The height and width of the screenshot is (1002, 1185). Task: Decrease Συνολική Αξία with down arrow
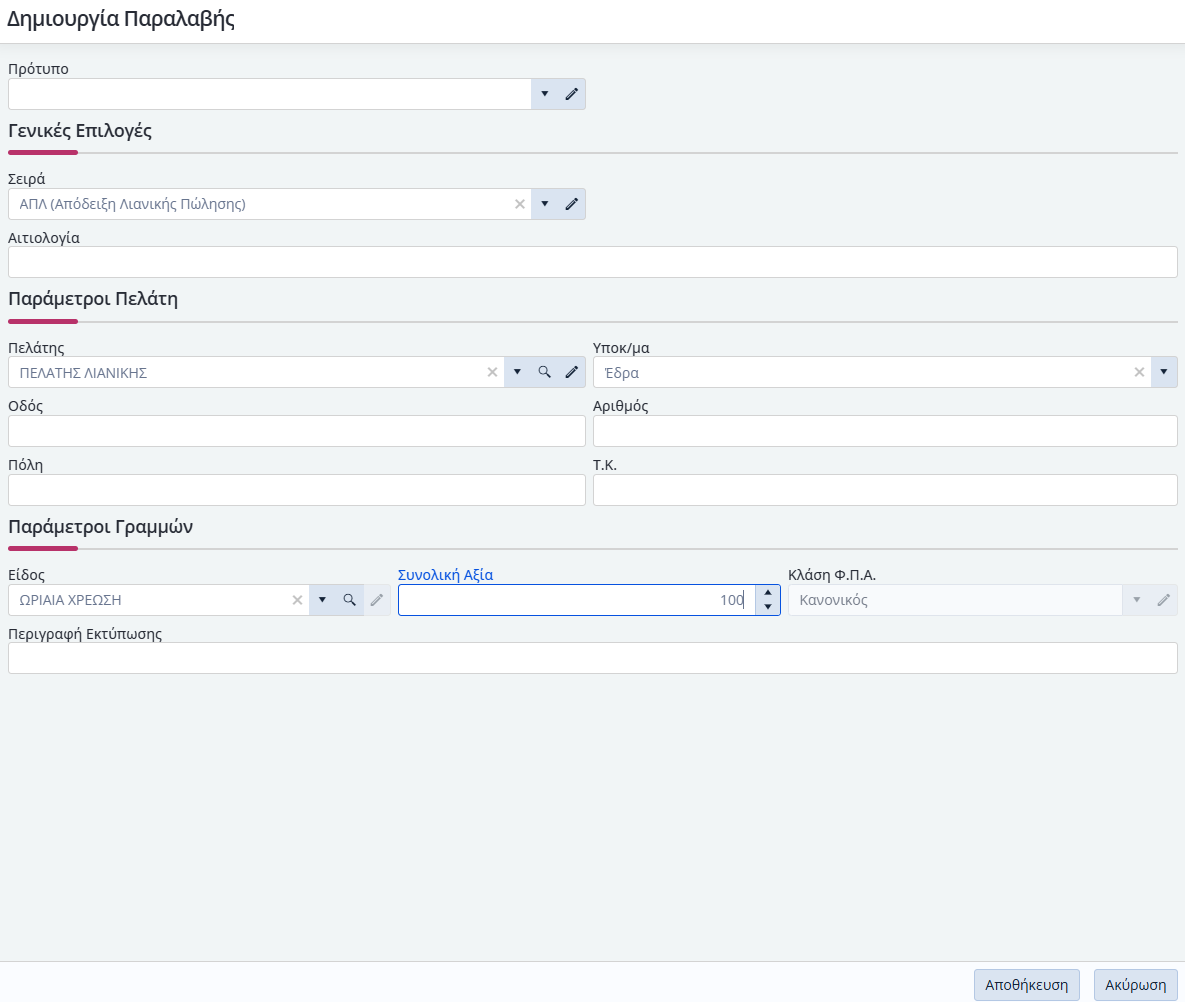coord(767,607)
